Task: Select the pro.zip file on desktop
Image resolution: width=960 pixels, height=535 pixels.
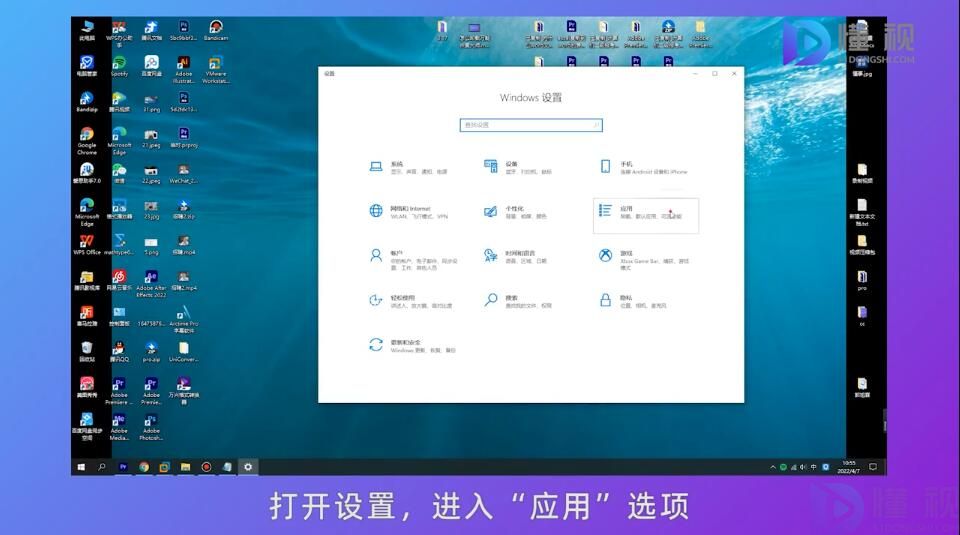Action: pos(151,353)
